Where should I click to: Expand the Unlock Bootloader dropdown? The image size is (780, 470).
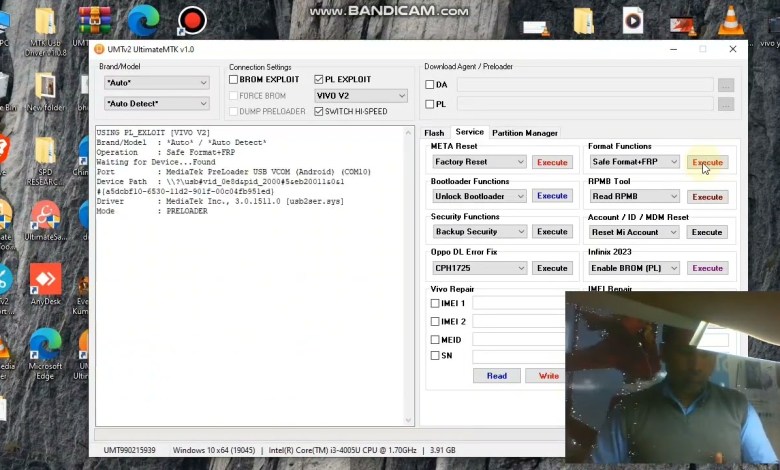(x=479, y=196)
